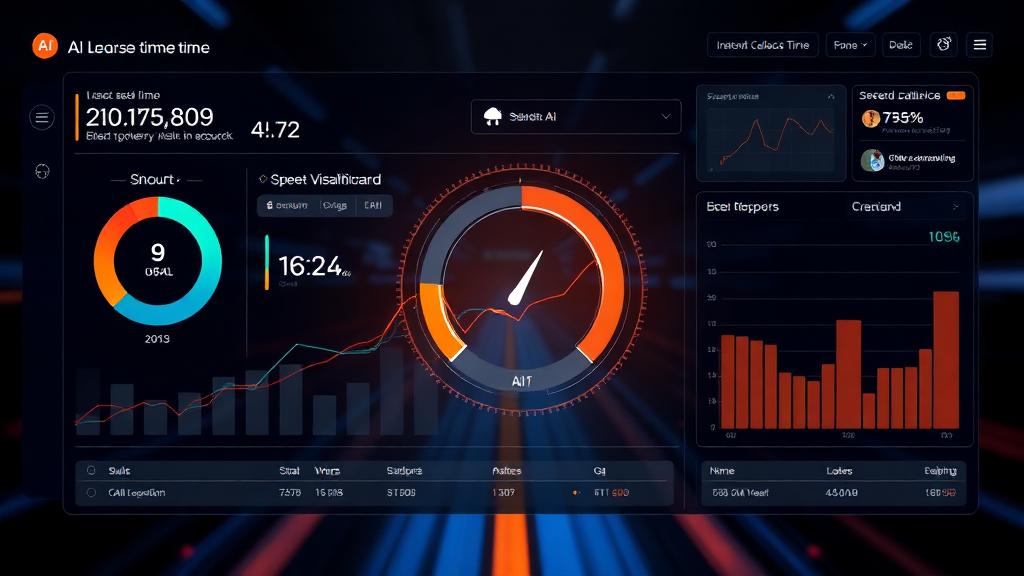Click the 2019 label under donut chart
The height and width of the screenshot is (576, 1024).
[157, 338]
